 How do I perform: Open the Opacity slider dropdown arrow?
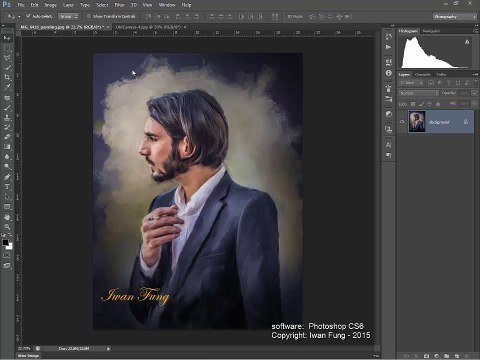[474, 93]
